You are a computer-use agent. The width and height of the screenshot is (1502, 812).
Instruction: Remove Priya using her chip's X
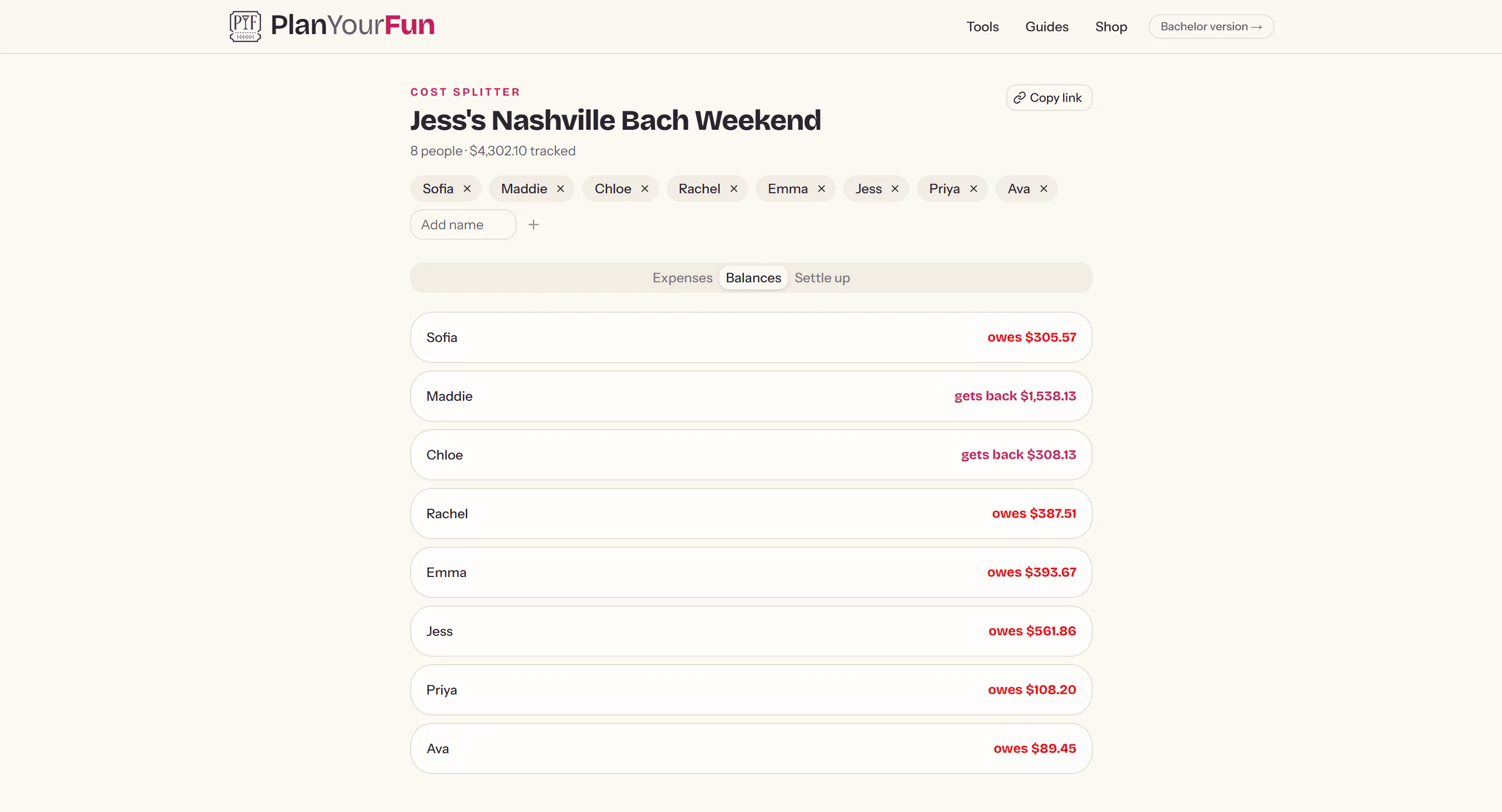coord(974,189)
